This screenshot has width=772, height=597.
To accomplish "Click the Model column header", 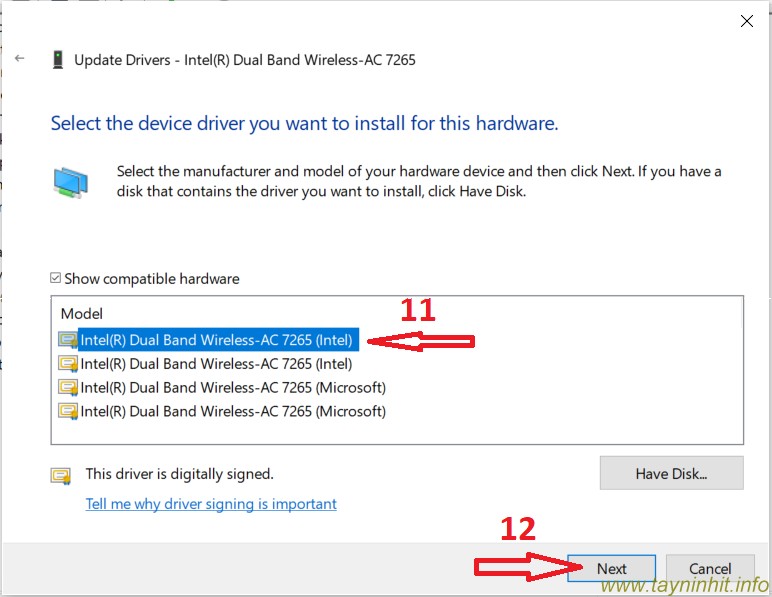I will point(81,314).
